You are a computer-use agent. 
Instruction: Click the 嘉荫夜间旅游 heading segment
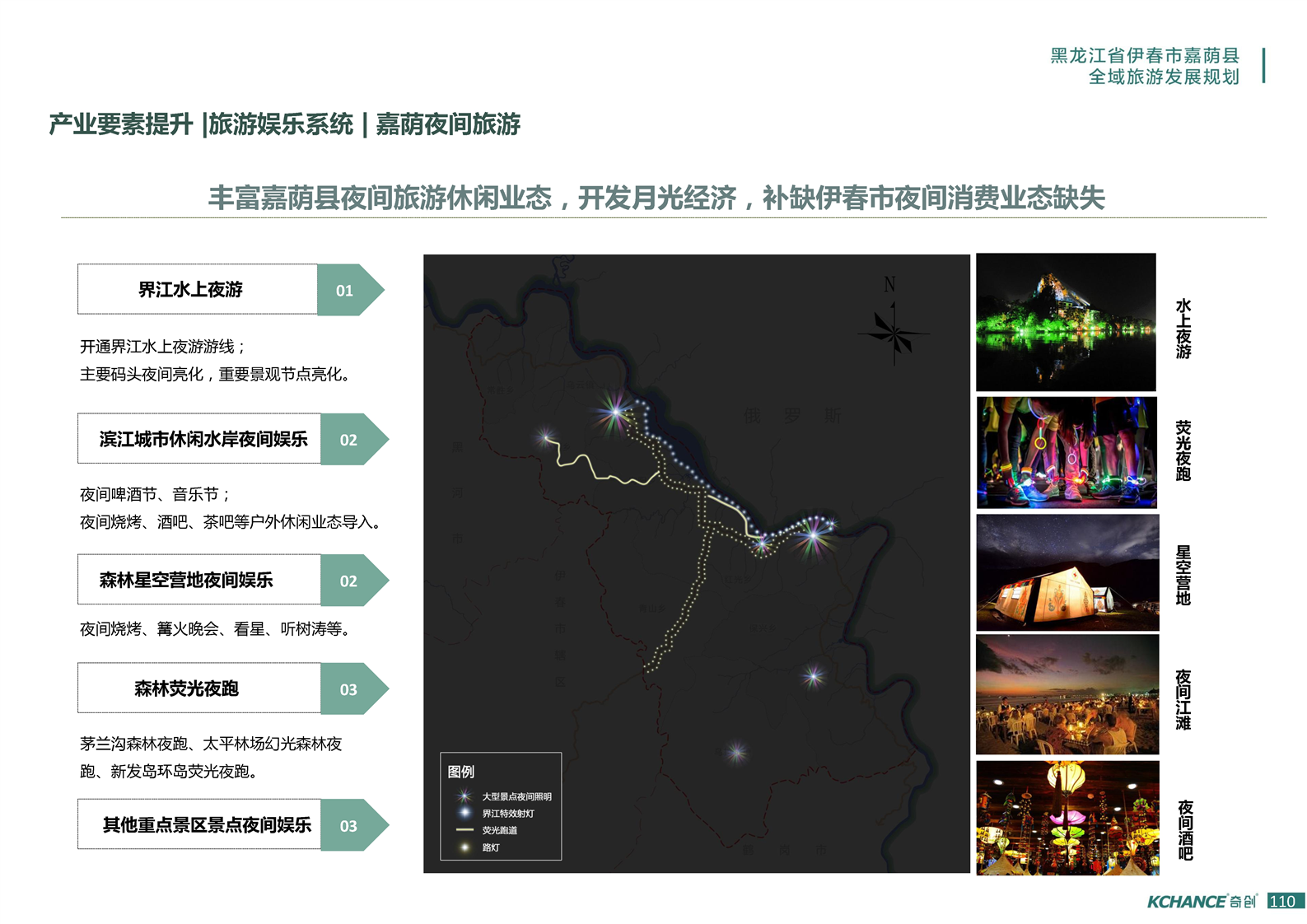pos(448,124)
